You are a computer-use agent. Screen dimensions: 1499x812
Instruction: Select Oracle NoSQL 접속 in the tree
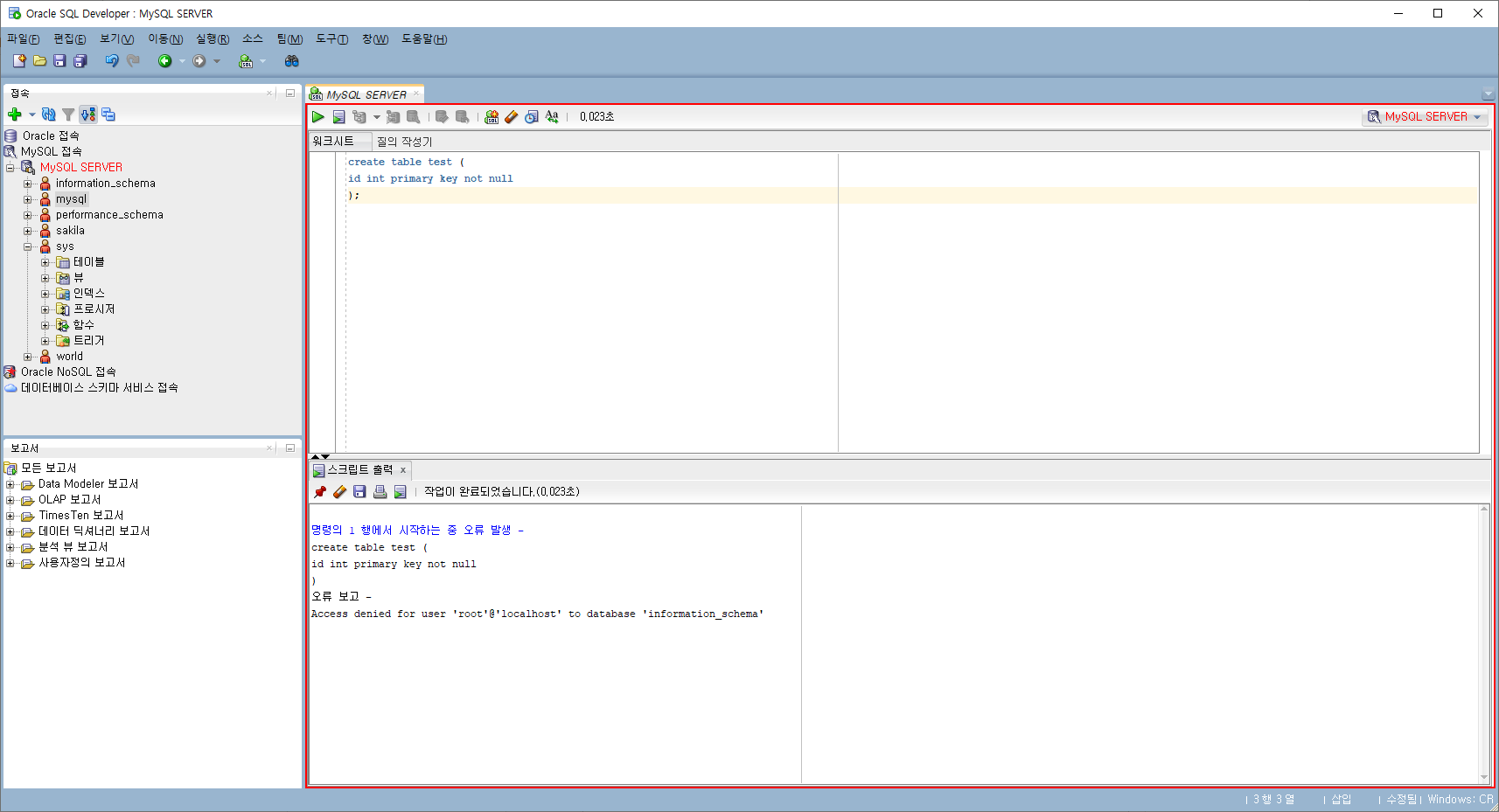68,372
